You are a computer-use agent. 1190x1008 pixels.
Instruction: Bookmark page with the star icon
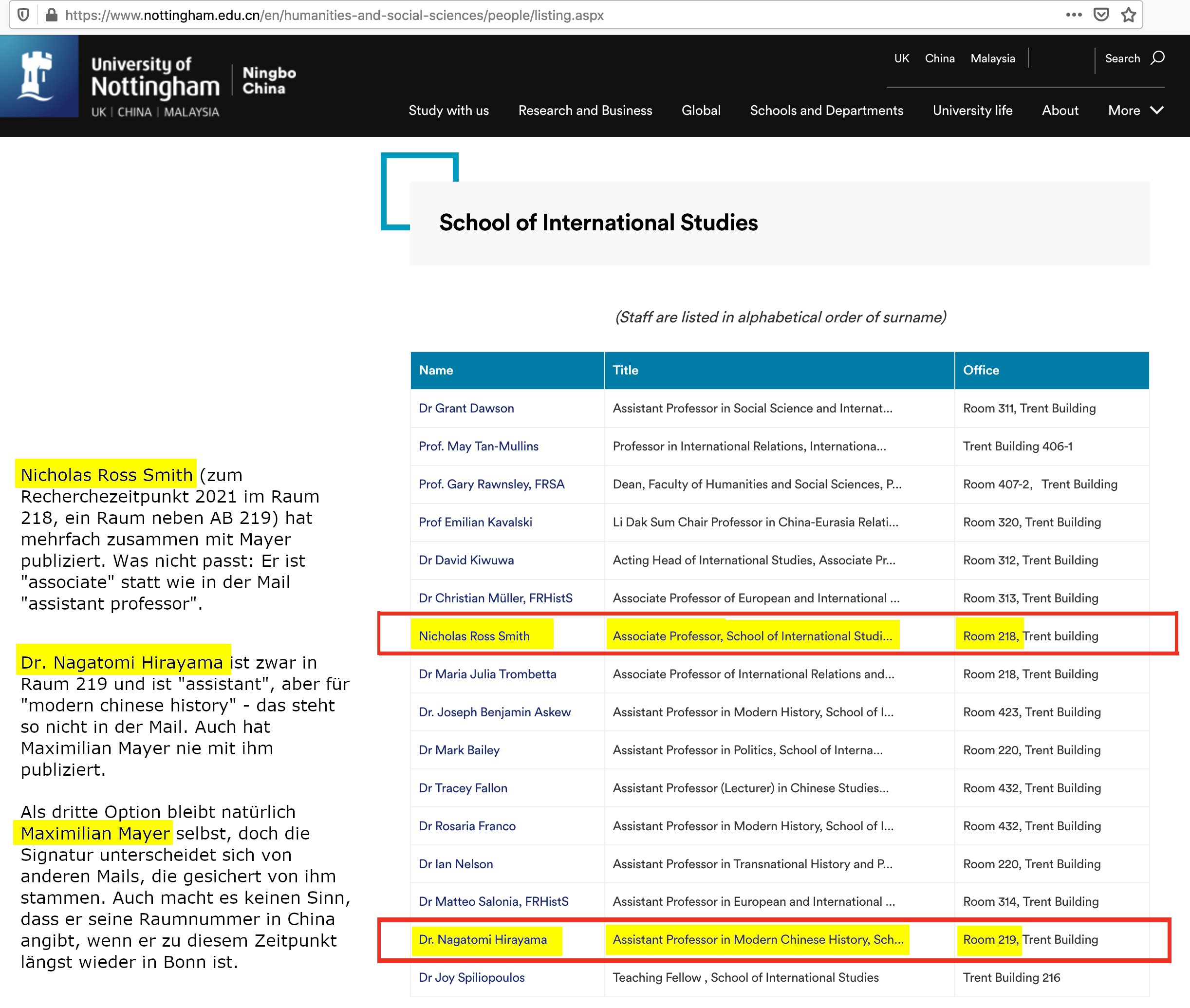pyautogui.click(x=1128, y=15)
